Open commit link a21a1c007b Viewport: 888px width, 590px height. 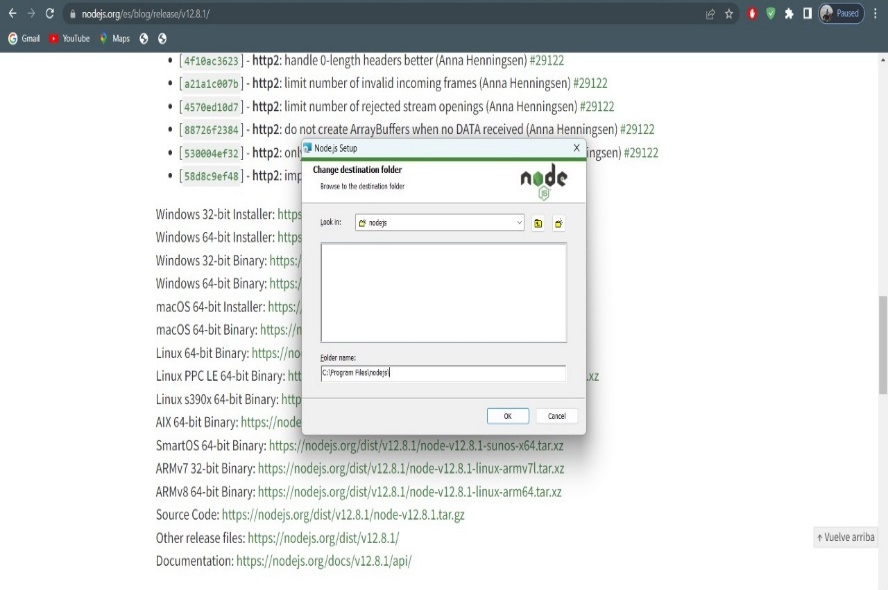(x=211, y=84)
